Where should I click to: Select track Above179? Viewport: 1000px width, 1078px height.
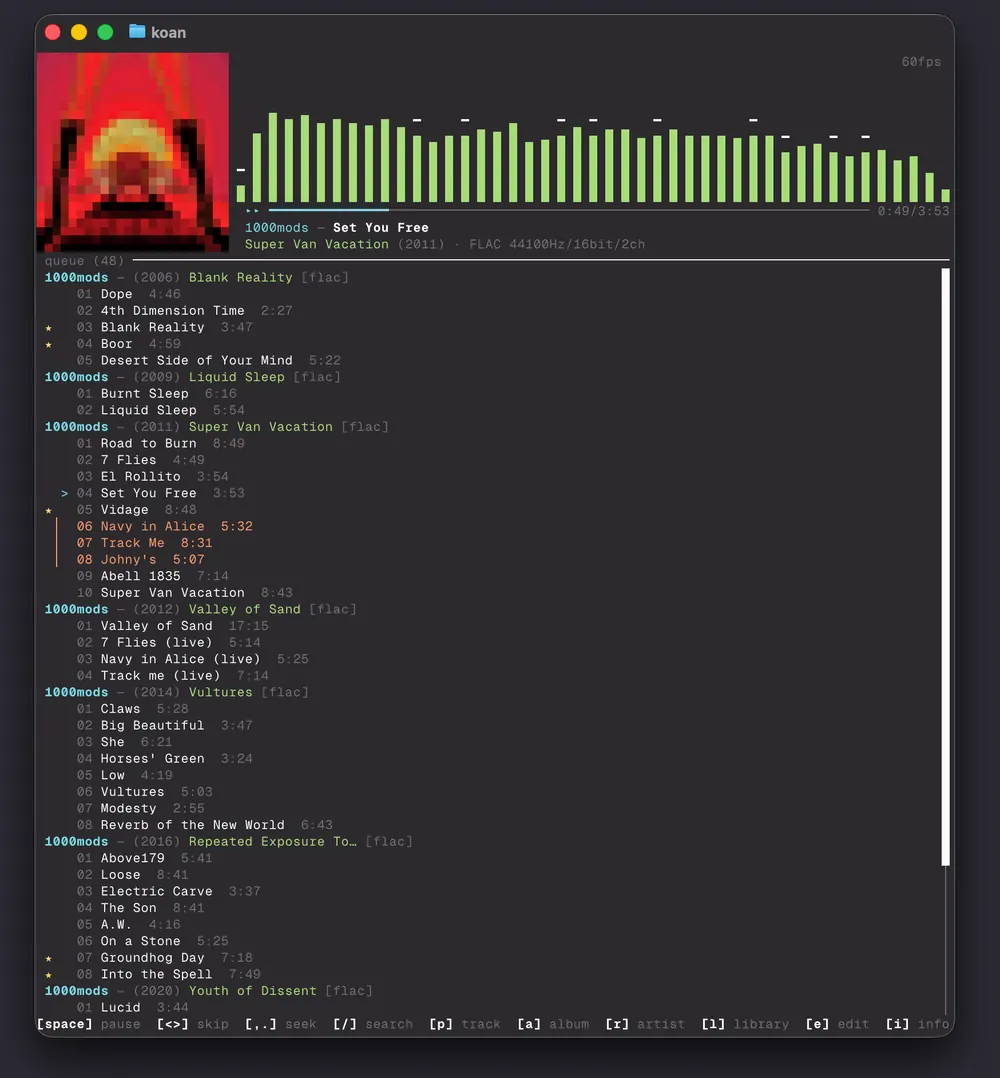tap(144, 858)
